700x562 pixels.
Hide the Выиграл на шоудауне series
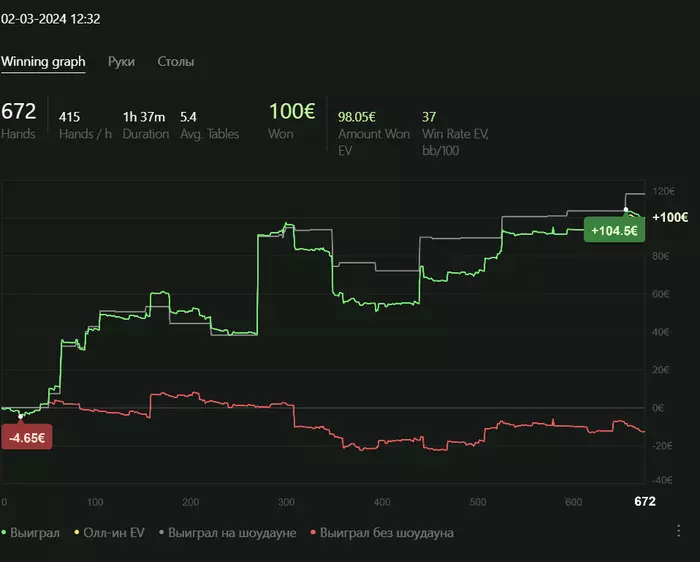pos(230,533)
